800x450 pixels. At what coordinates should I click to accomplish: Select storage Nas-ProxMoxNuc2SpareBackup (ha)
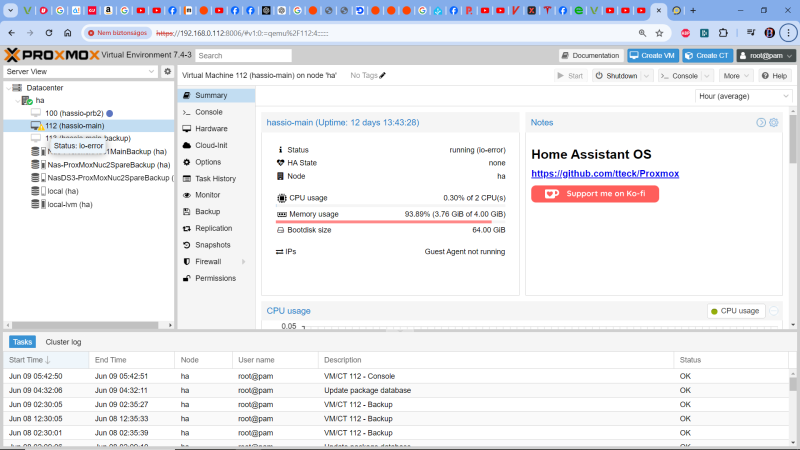(x=109, y=165)
